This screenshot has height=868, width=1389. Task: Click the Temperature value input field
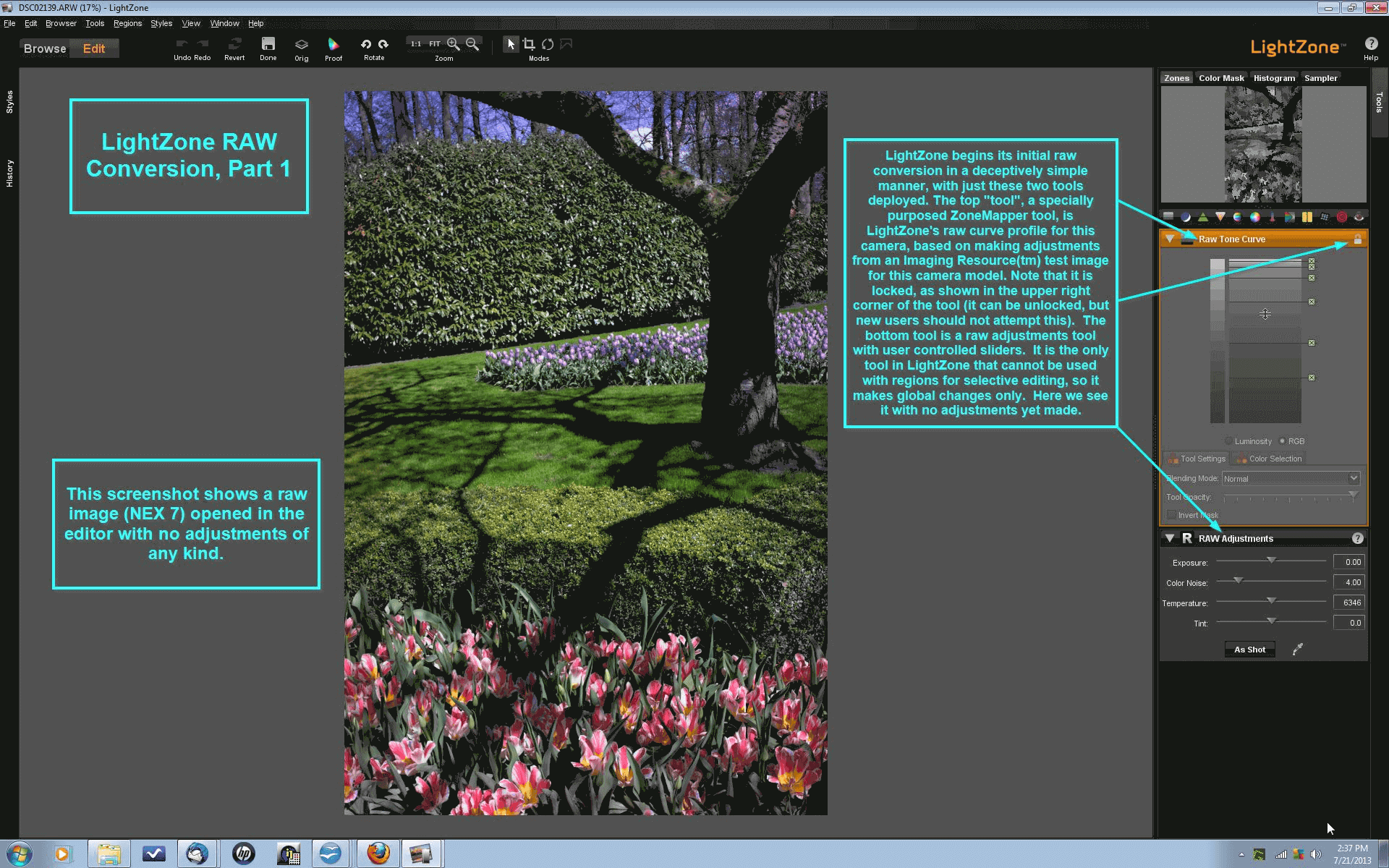pyautogui.click(x=1348, y=601)
